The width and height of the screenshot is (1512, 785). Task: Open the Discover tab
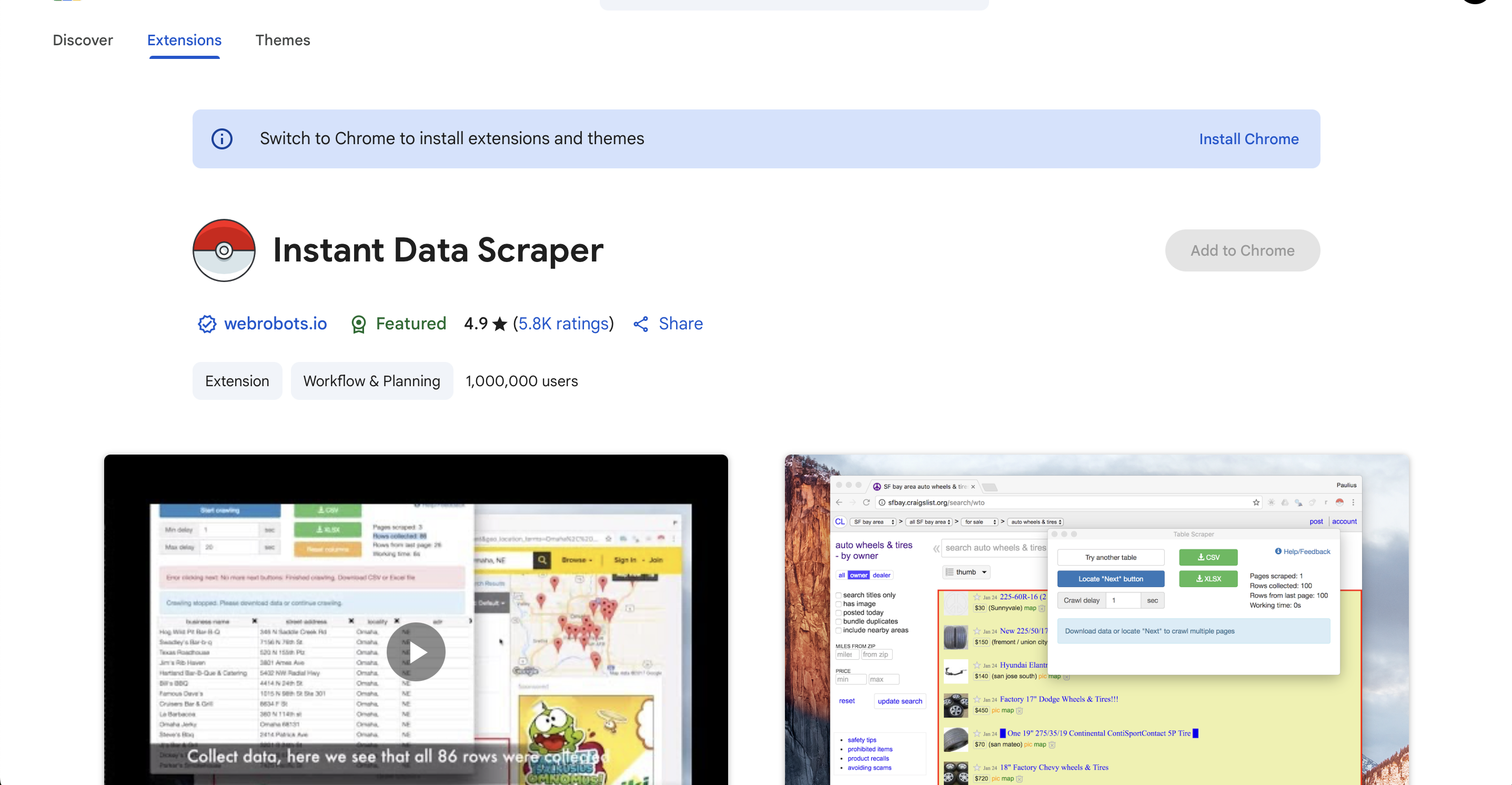tap(83, 40)
